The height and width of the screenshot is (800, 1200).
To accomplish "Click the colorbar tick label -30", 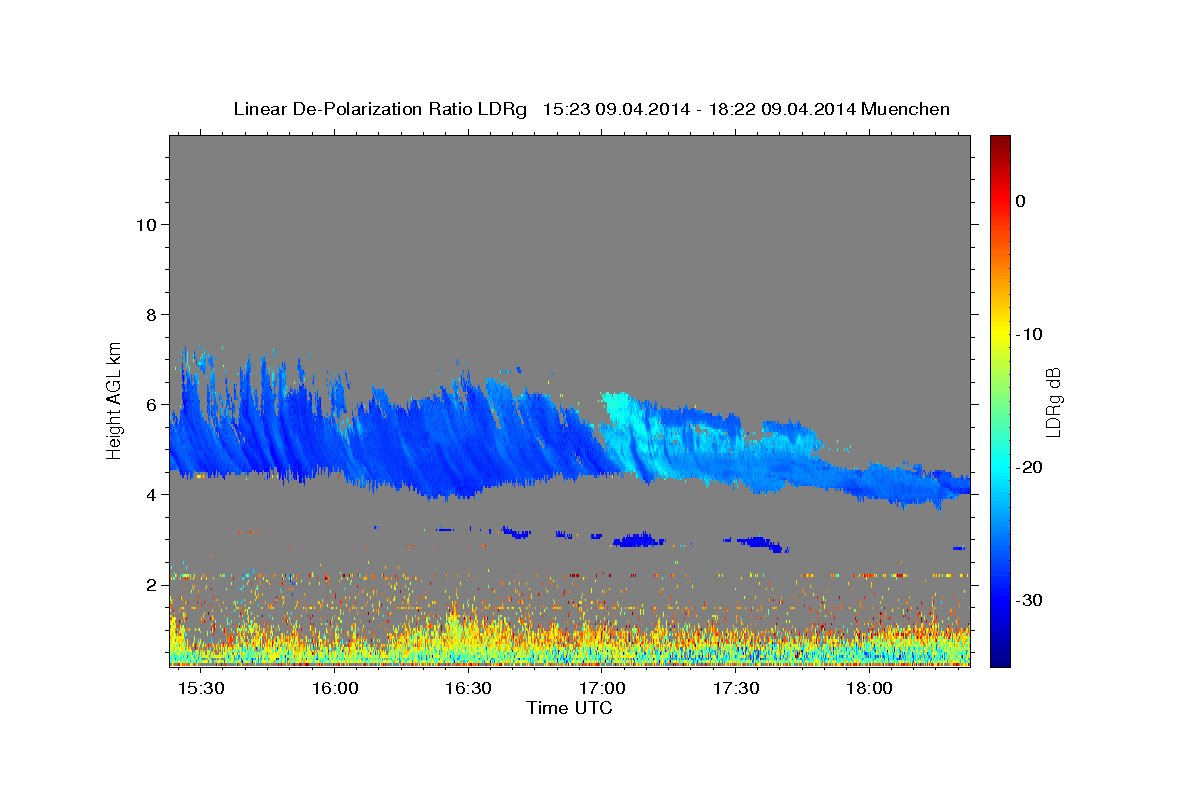I will click(1030, 600).
